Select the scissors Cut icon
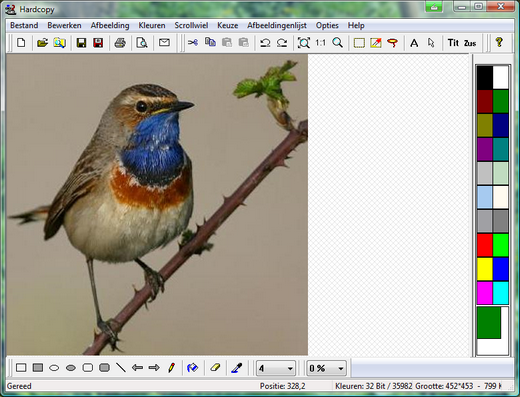 click(x=193, y=43)
